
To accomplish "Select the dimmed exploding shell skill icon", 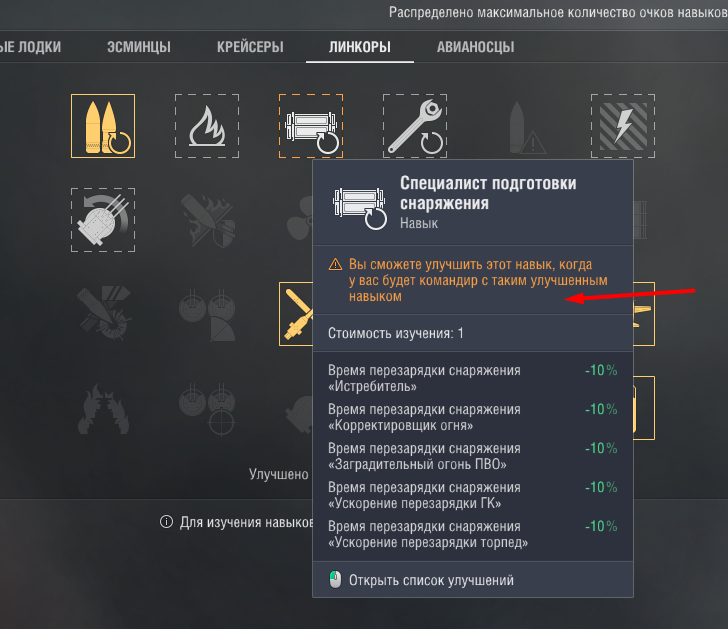I will (x=103, y=314).
